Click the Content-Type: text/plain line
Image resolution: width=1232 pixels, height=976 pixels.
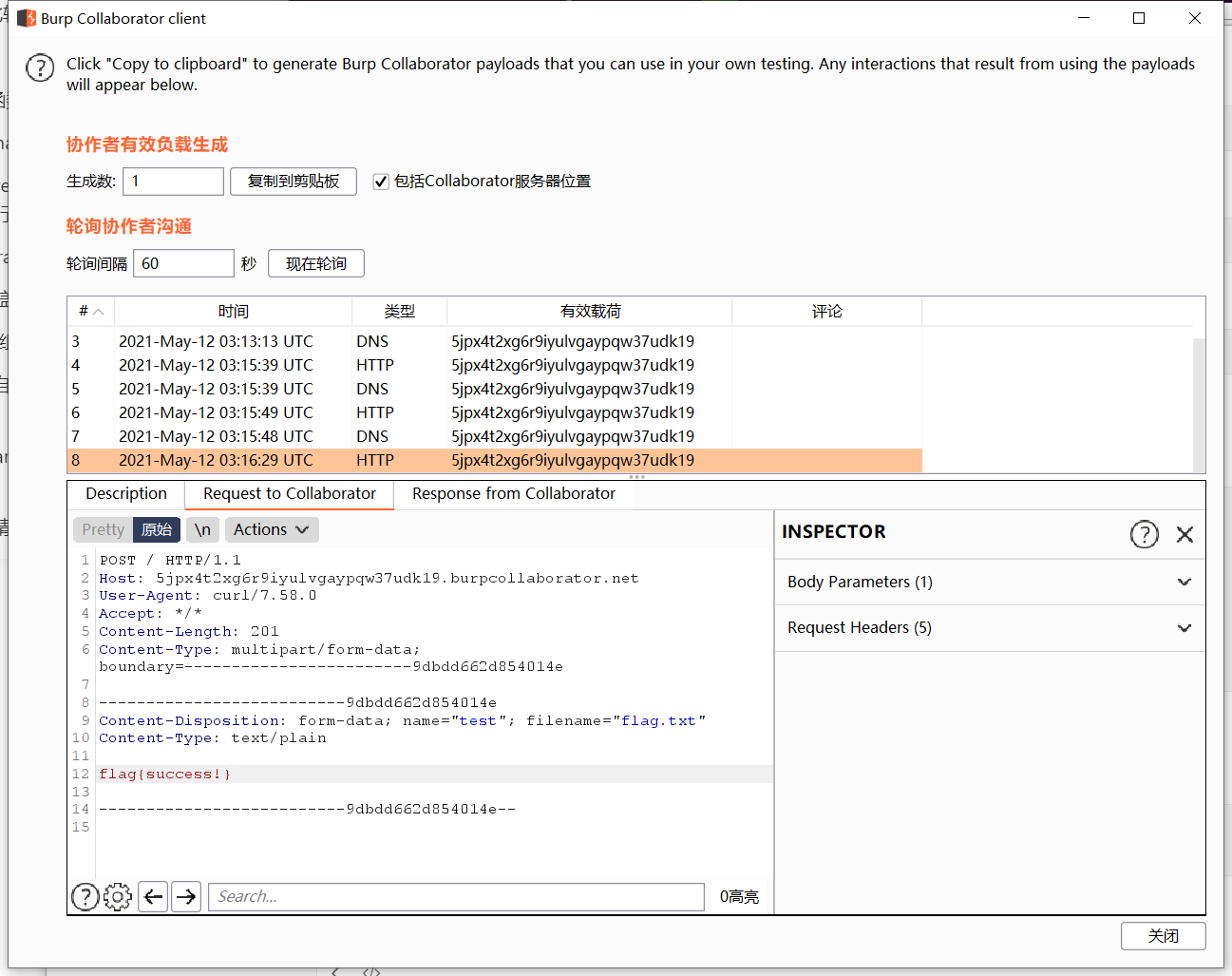212,738
